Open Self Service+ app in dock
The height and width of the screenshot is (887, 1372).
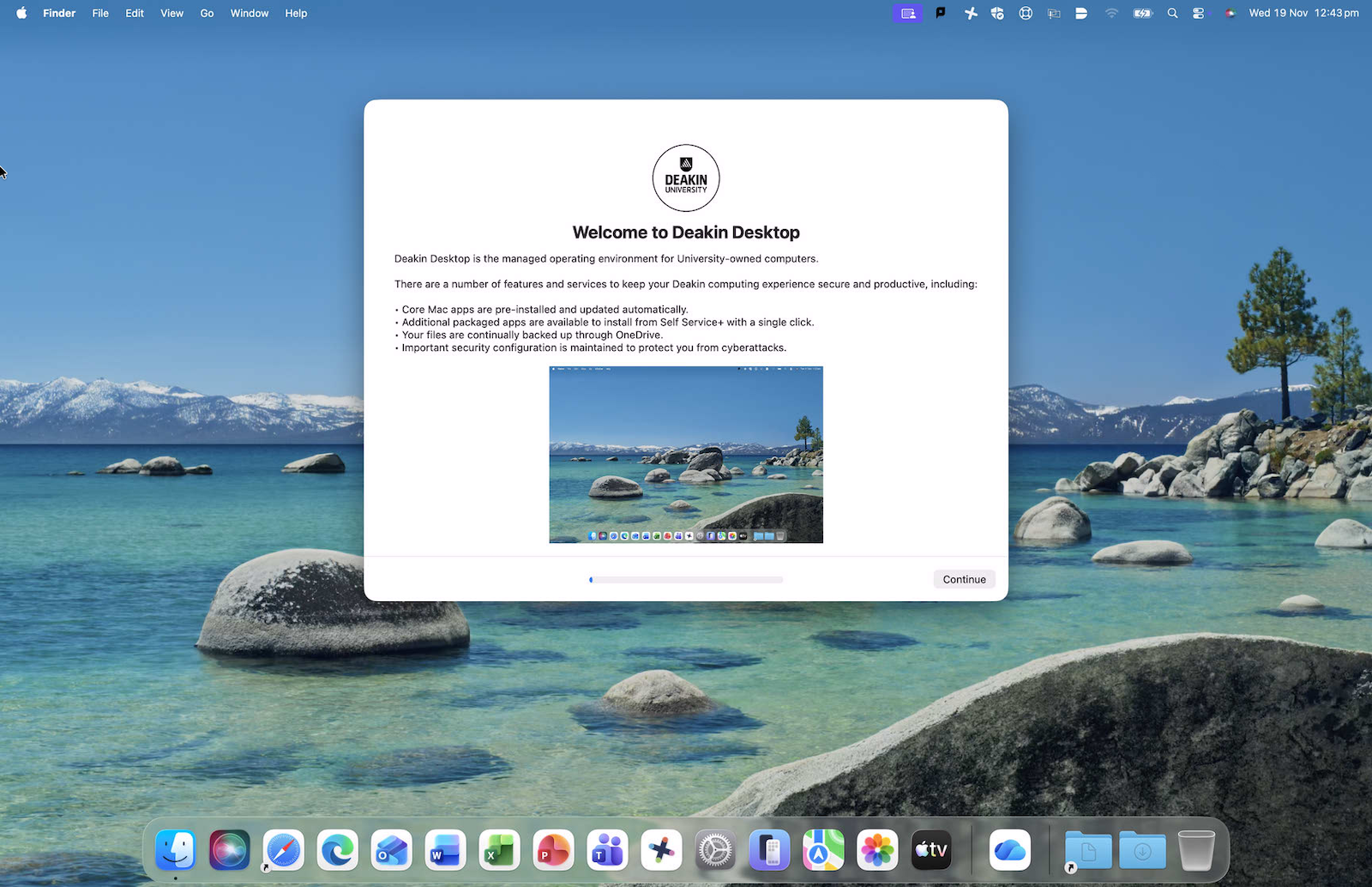661,851
